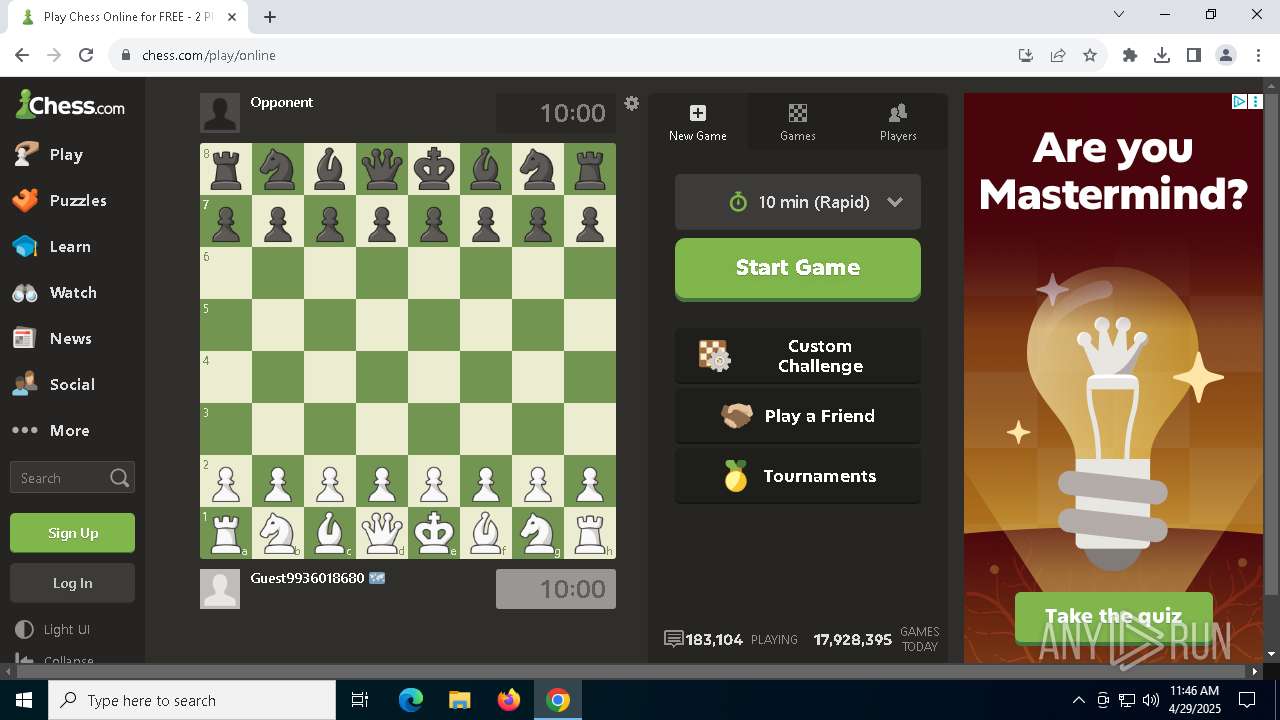The width and height of the screenshot is (1280, 720).
Task: Show hidden system tray icons
Action: click(x=1078, y=700)
